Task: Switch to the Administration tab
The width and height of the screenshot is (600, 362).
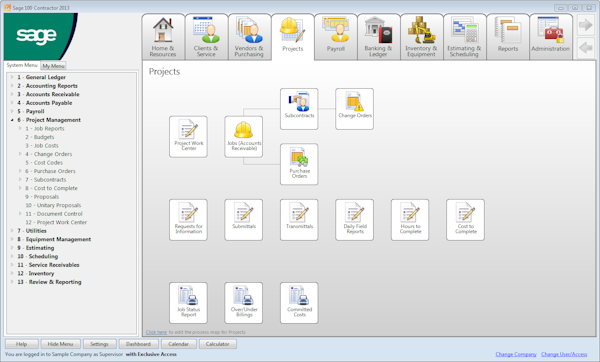Action: click(x=551, y=37)
